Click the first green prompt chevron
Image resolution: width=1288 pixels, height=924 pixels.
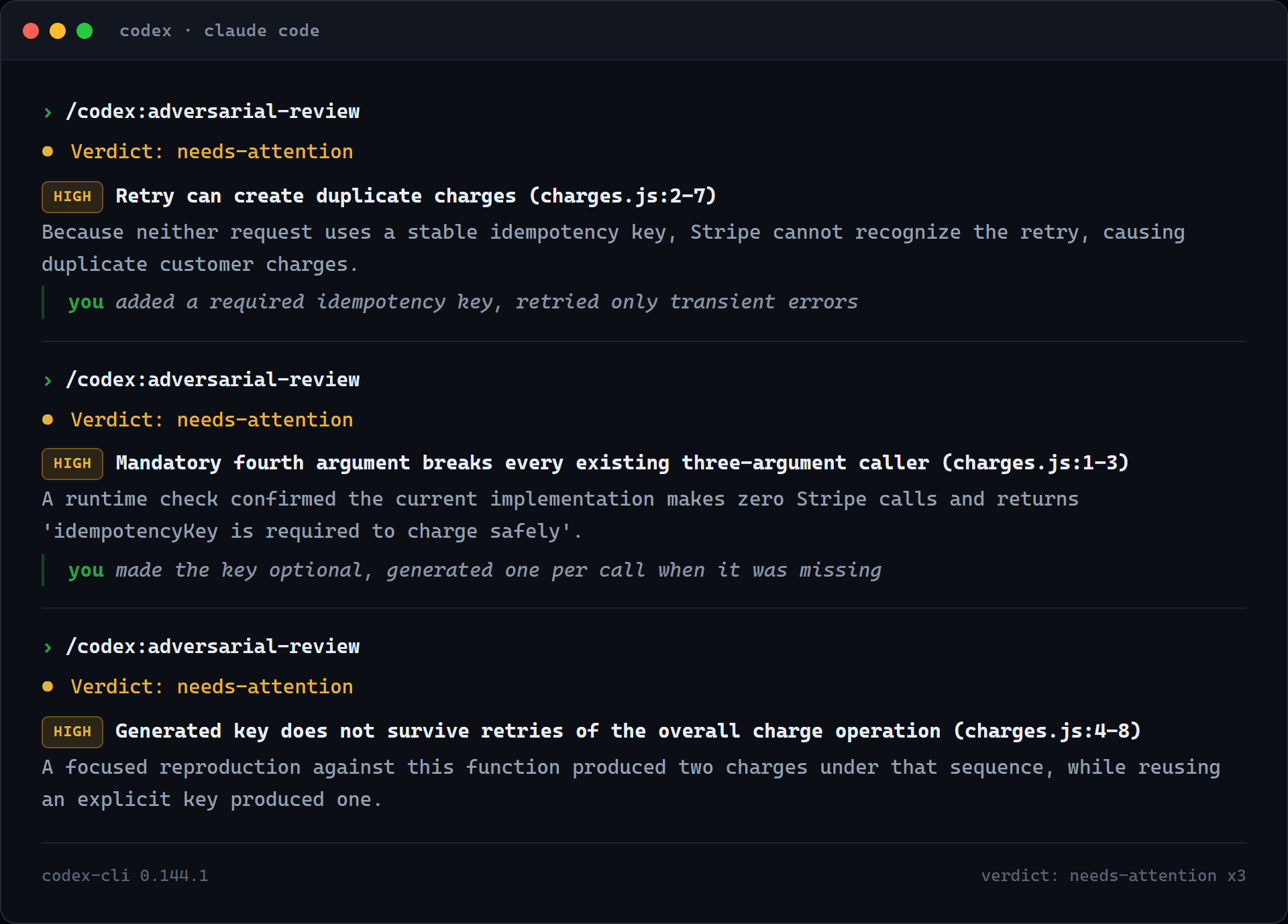(x=48, y=112)
